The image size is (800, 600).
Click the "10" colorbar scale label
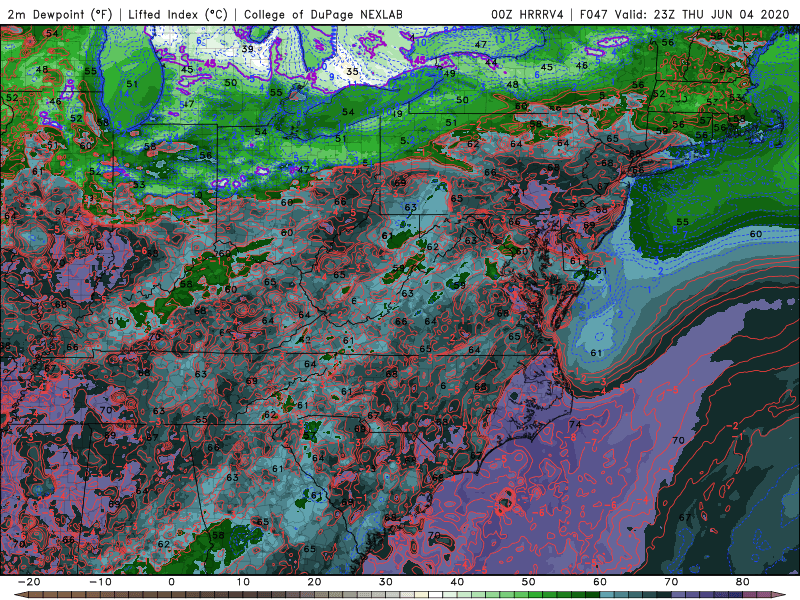click(243, 582)
